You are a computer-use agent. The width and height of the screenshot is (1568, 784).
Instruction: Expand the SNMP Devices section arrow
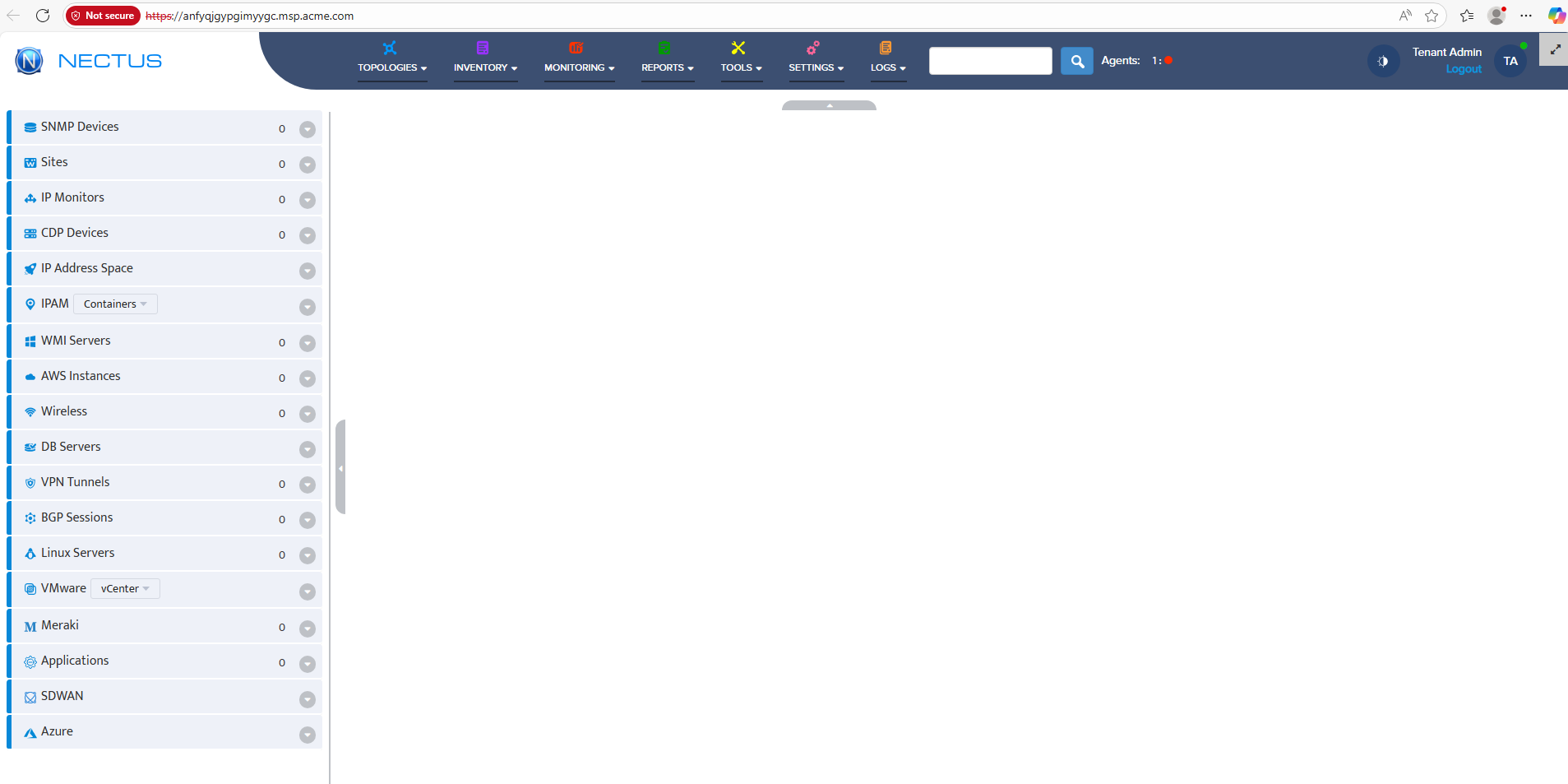308,129
